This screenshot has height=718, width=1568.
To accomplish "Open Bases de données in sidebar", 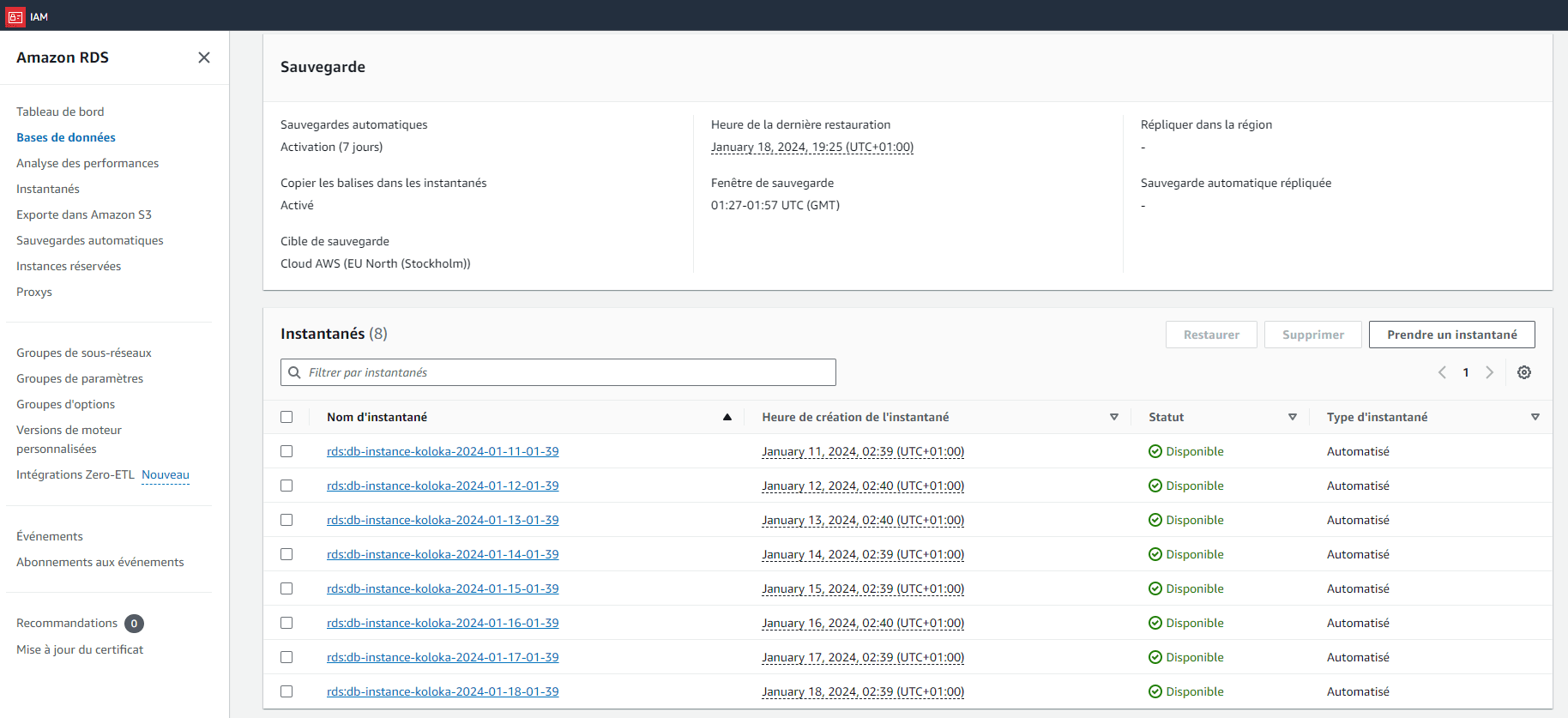I will pyautogui.click(x=66, y=137).
